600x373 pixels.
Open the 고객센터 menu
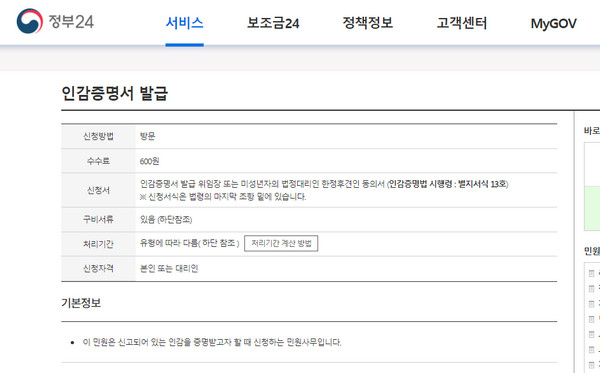coord(461,23)
